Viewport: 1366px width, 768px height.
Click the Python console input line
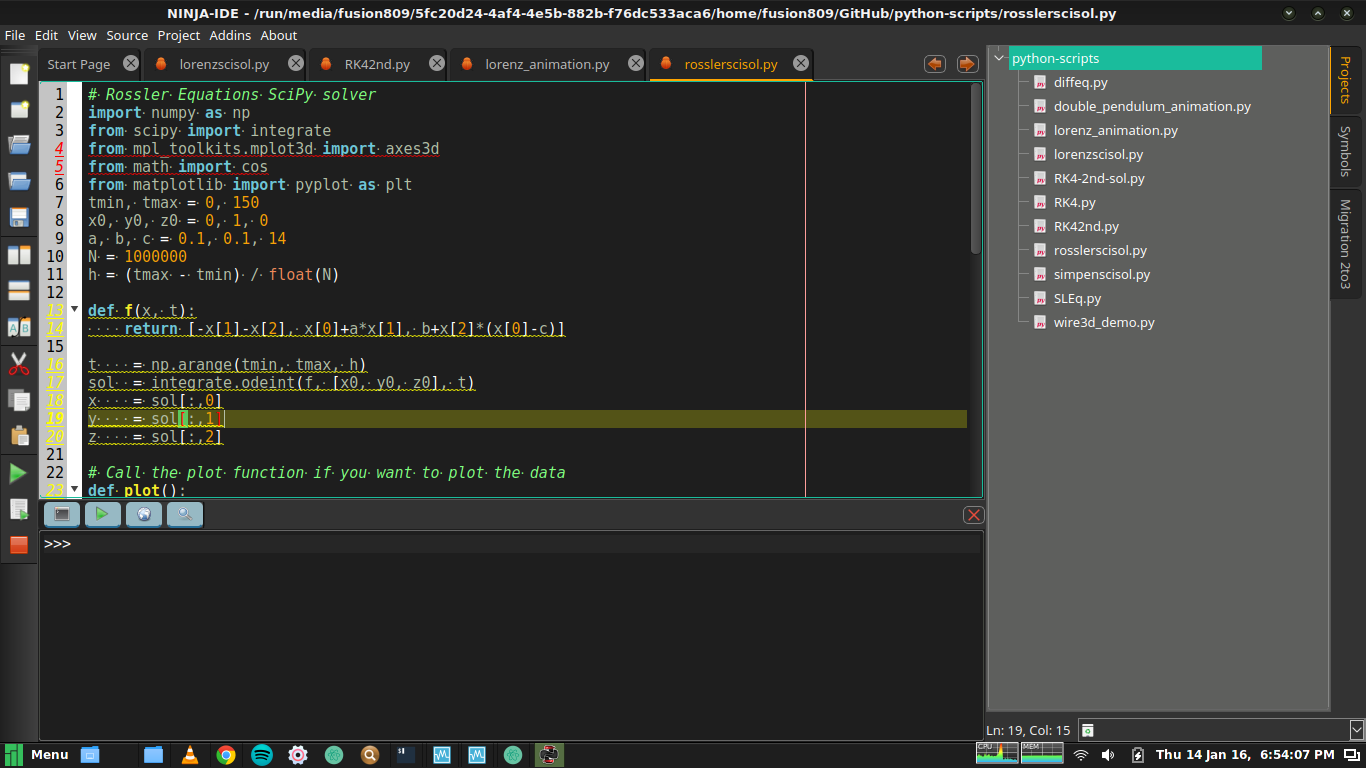pyautogui.click(x=511, y=544)
